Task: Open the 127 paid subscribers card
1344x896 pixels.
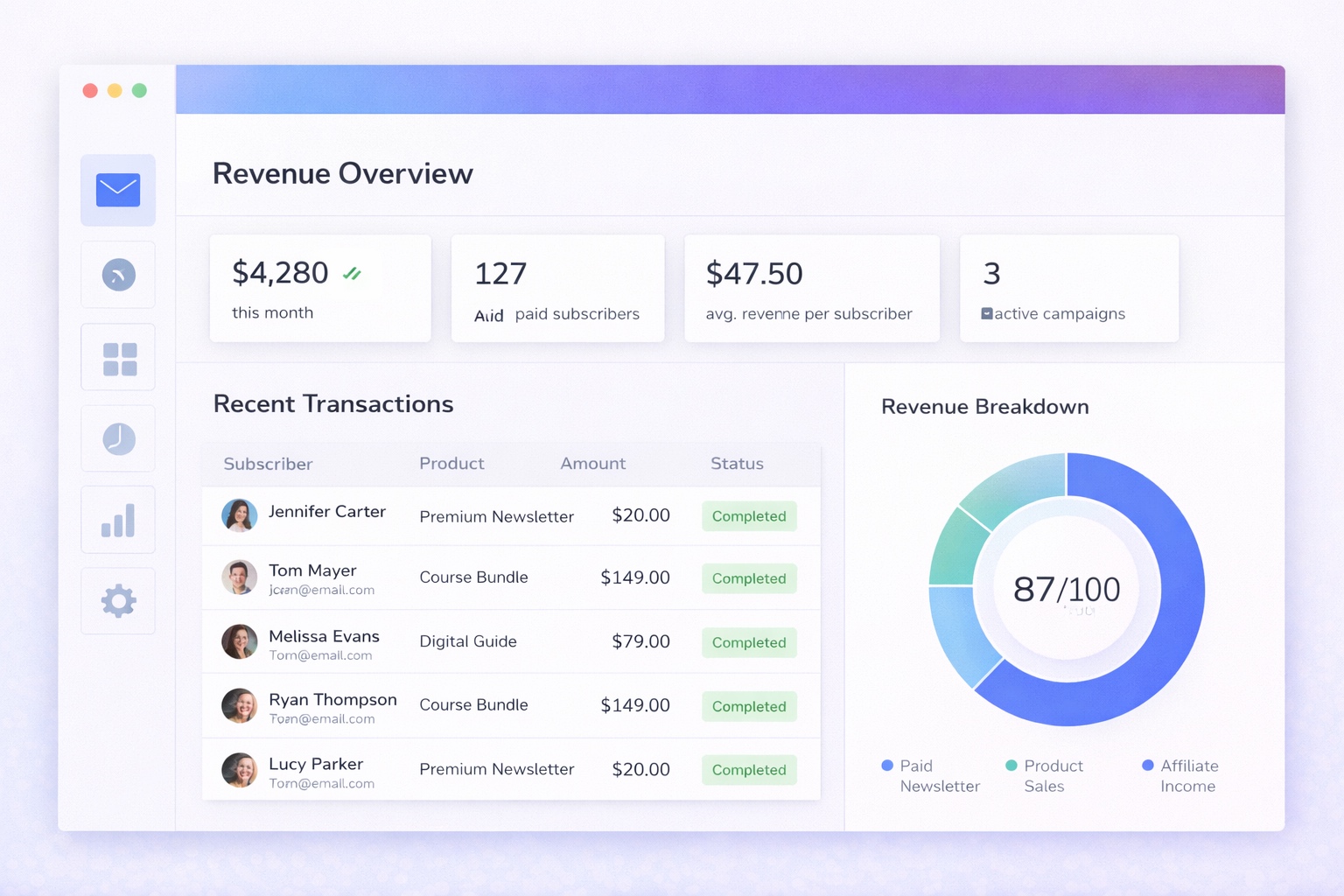Action: (x=557, y=288)
